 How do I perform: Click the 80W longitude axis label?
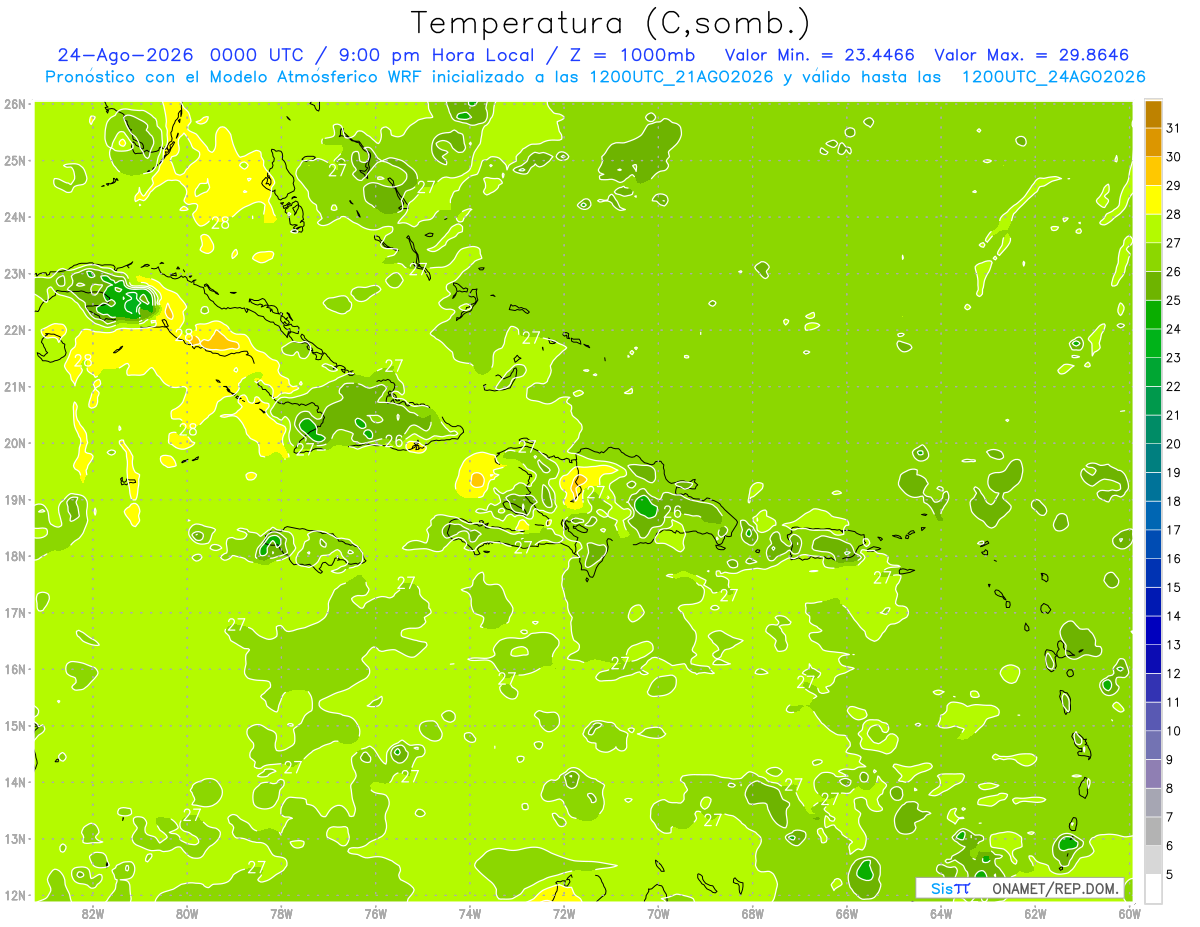point(187,913)
